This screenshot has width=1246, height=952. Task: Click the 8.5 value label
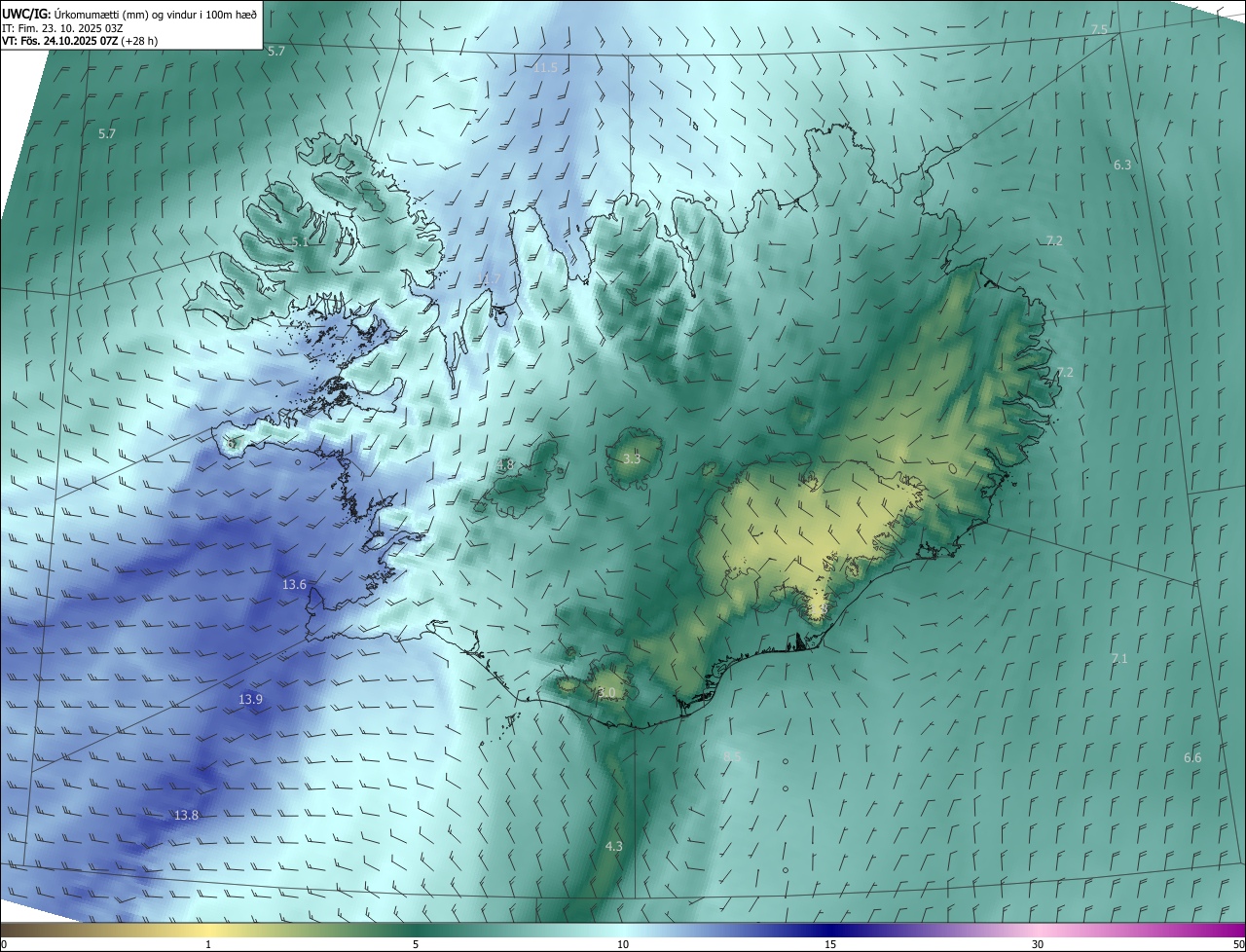click(732, 756)
